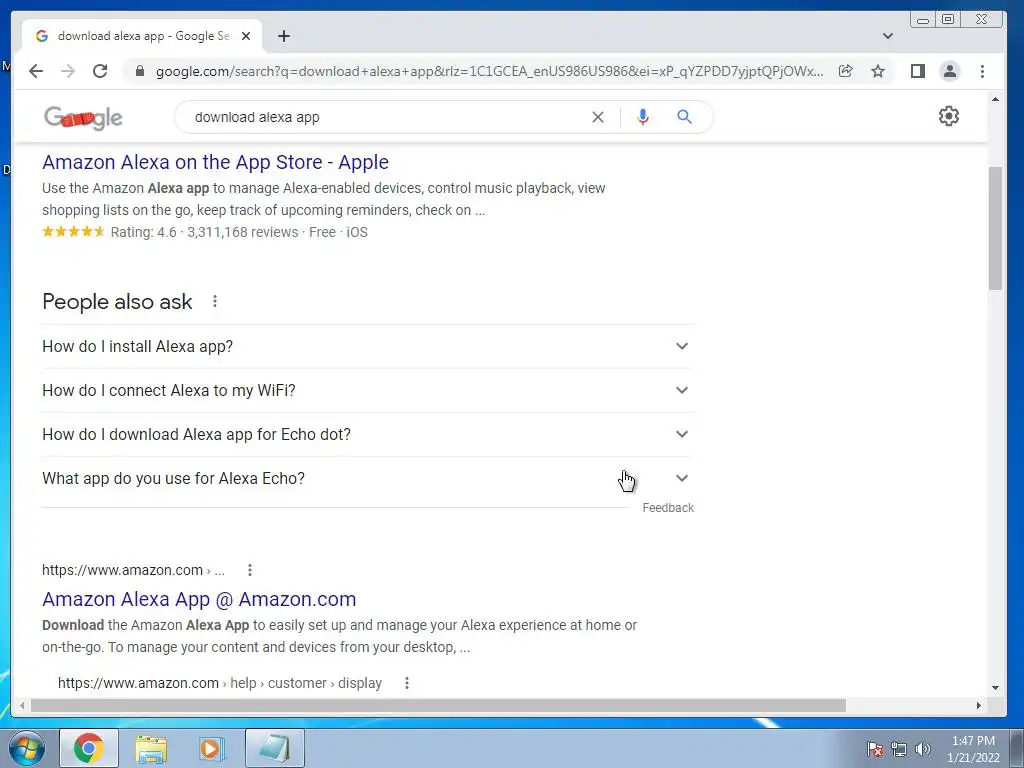Open 'Amazon Alexa App @ Amazon.com' result
1024x768 pixels.
199,600
